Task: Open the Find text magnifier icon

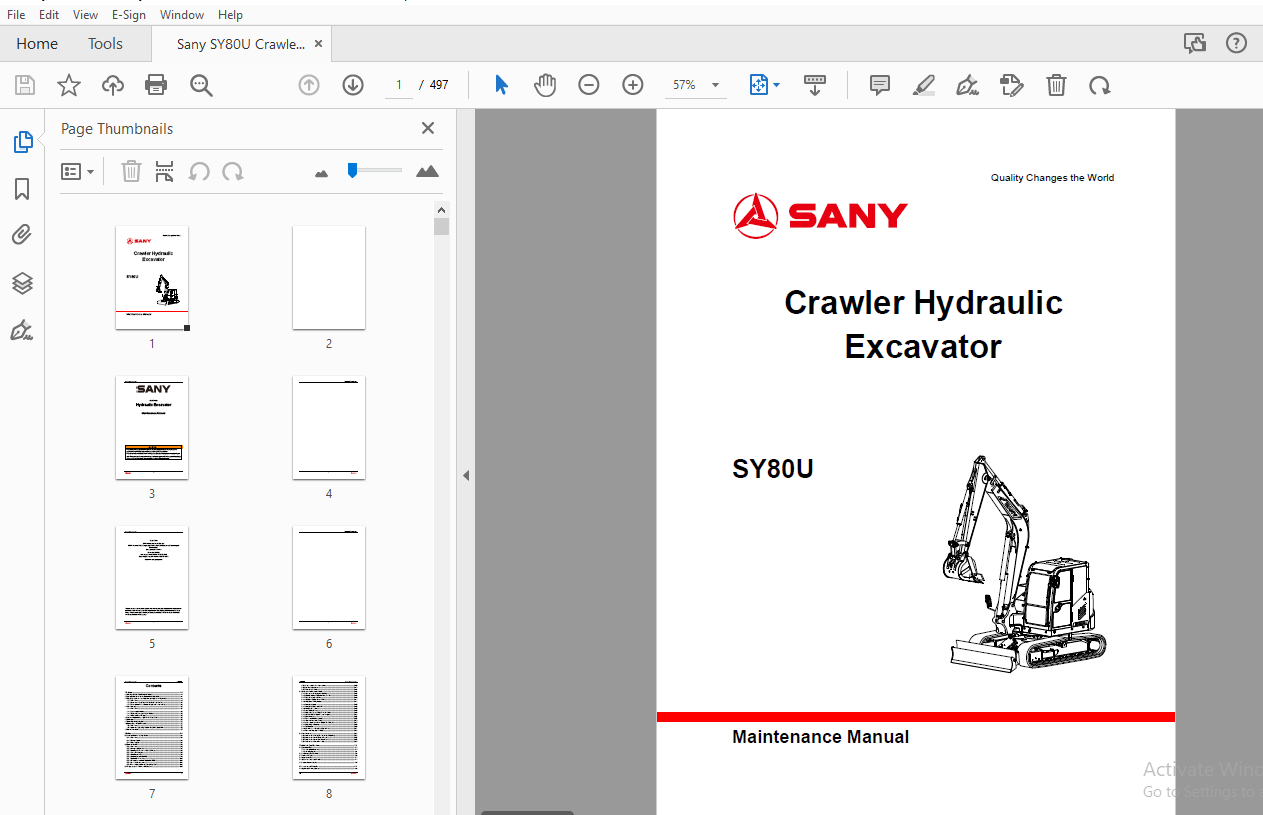Action: (x=201, y=85)
